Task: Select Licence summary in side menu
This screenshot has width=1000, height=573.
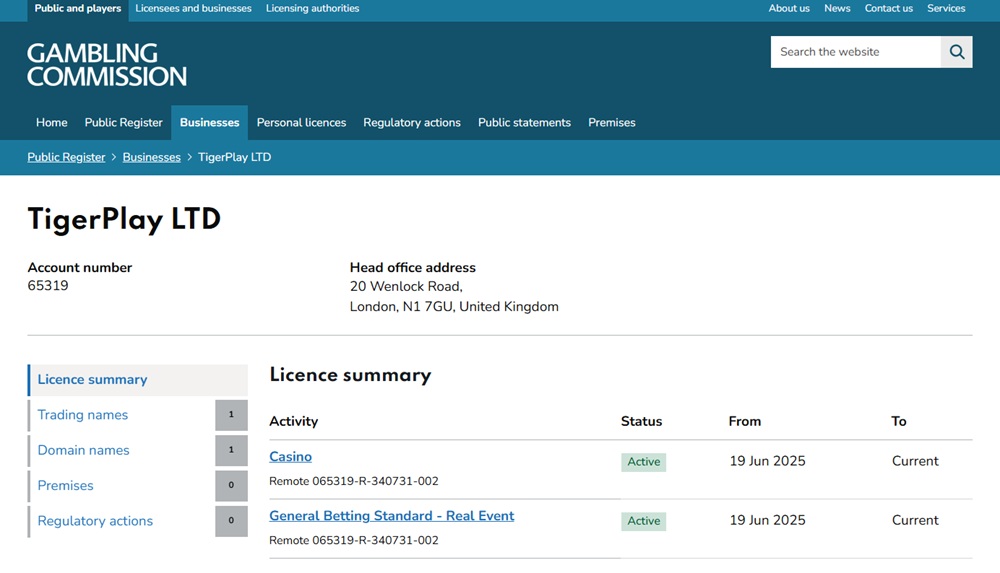Action: coord(138,380)
